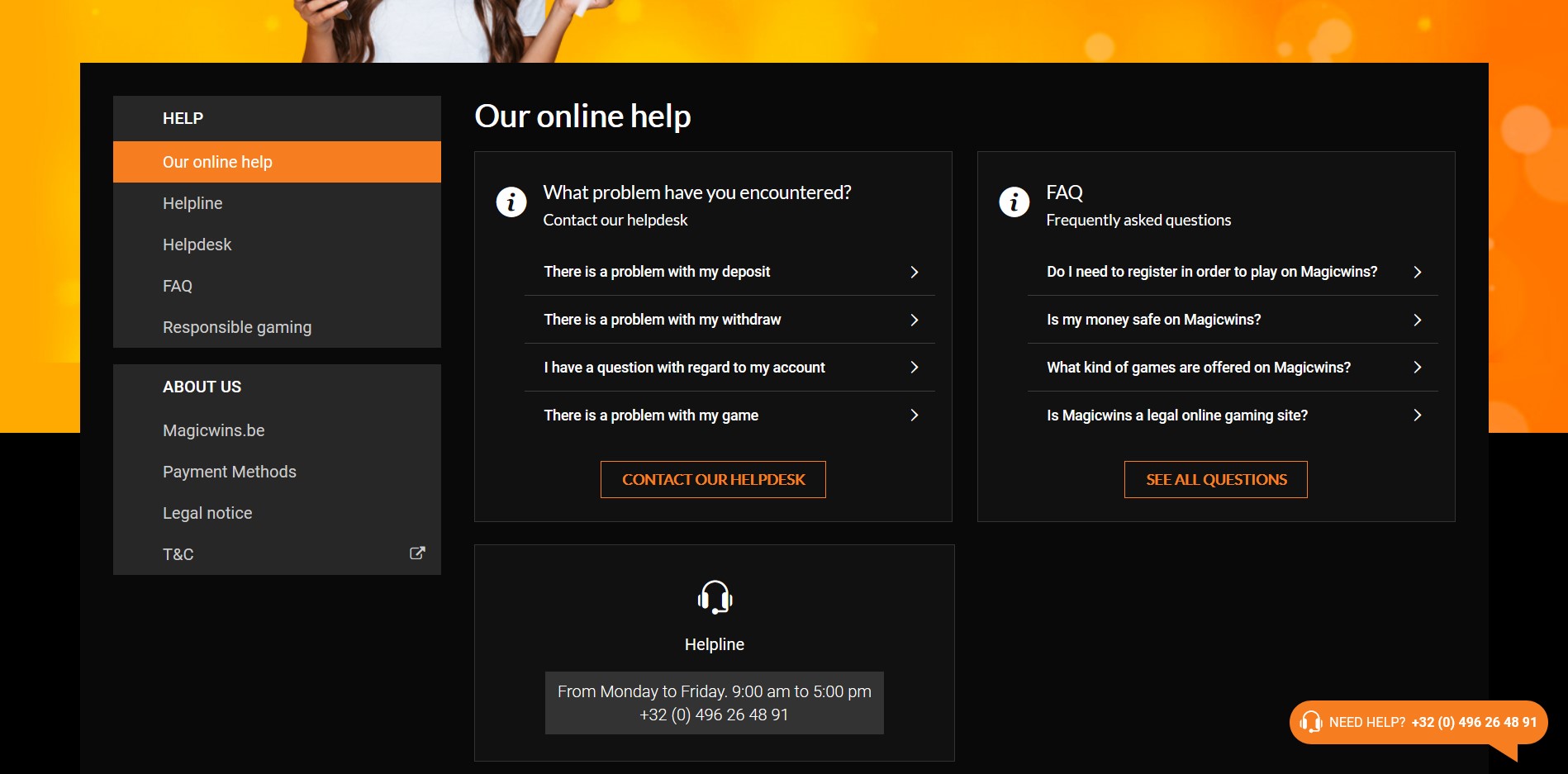Click the helpline hours and phone number box
Screen dimensions: 1568x774
pyautogui.click(x=715, y=703)
